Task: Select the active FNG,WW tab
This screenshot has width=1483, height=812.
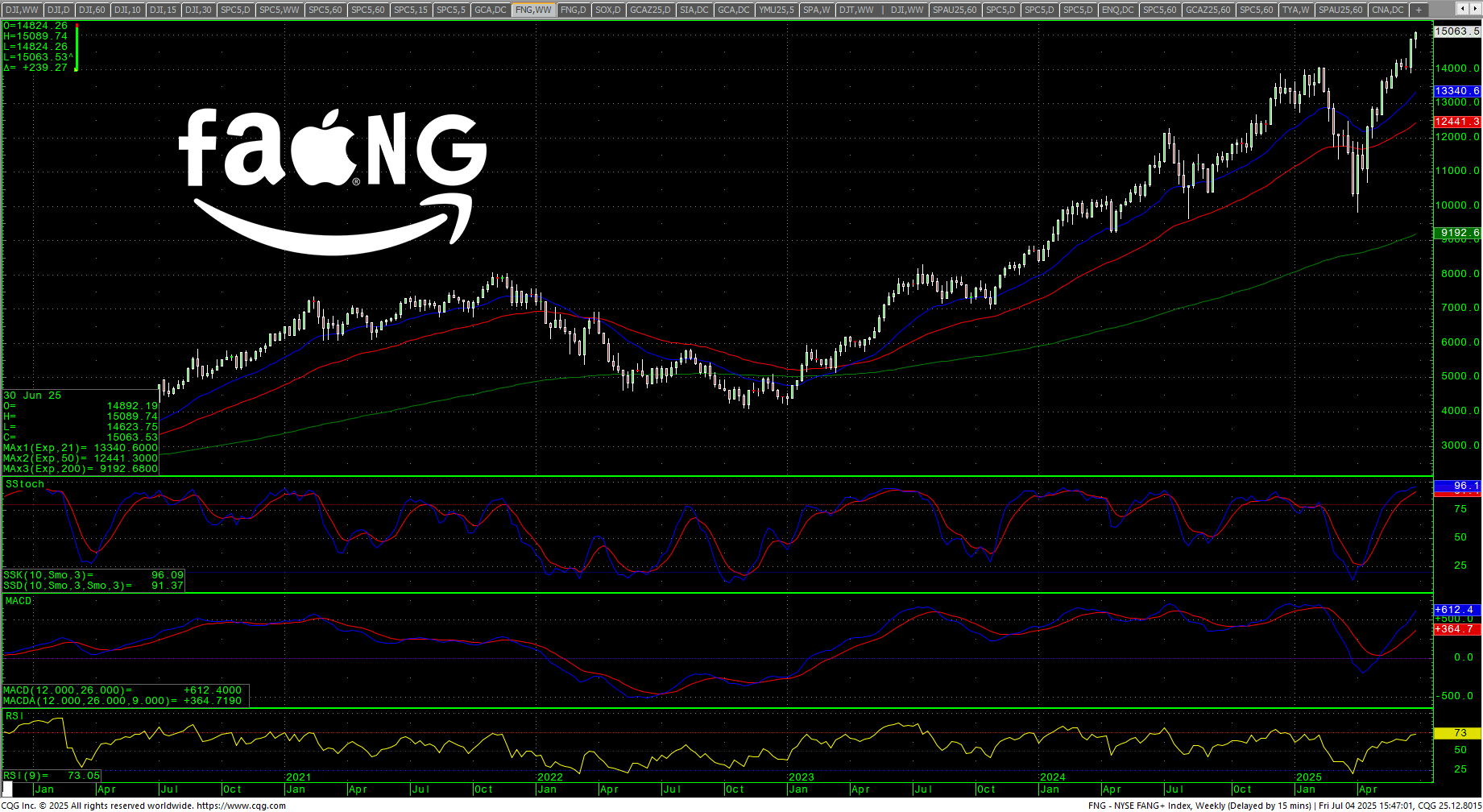Action: coord(533,10)
